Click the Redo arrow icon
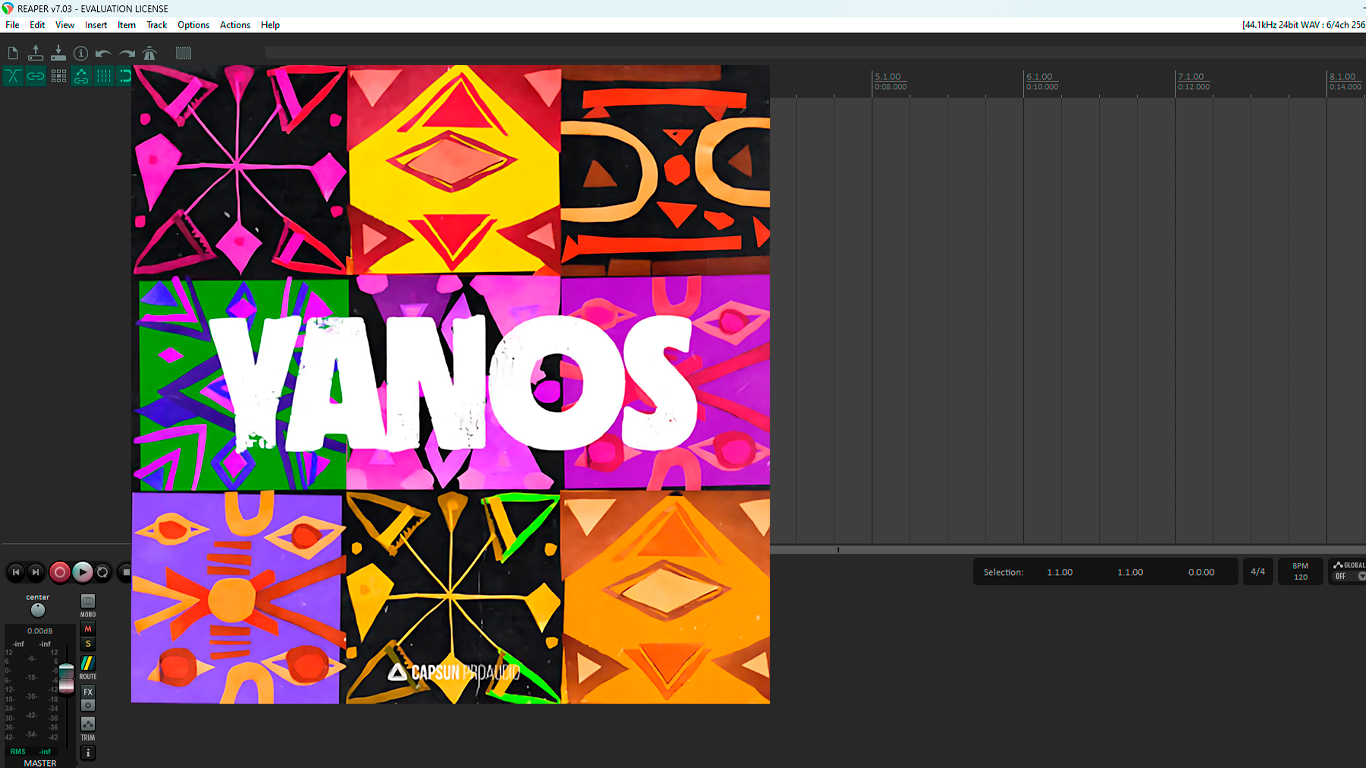The width and height of the screenshot is (1366, 768). [127, 53]
